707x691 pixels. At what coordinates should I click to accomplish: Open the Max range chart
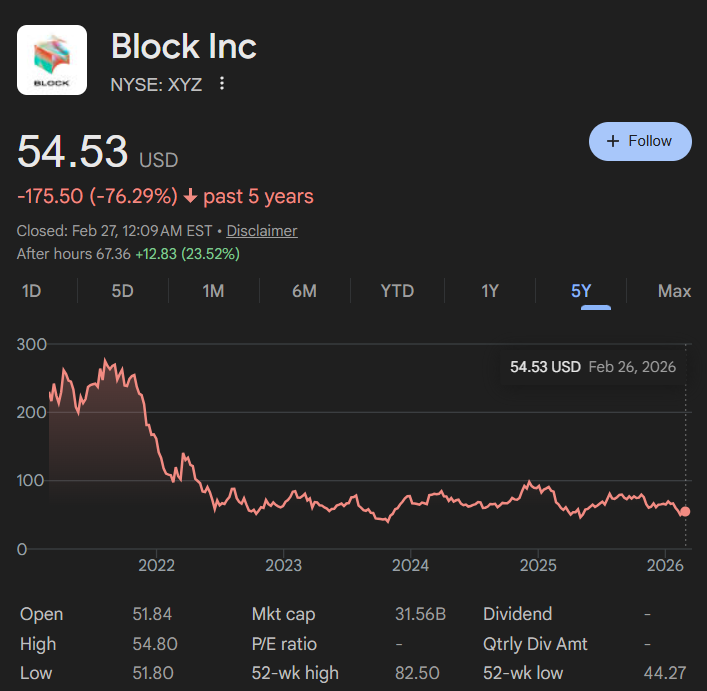(674, 291)
